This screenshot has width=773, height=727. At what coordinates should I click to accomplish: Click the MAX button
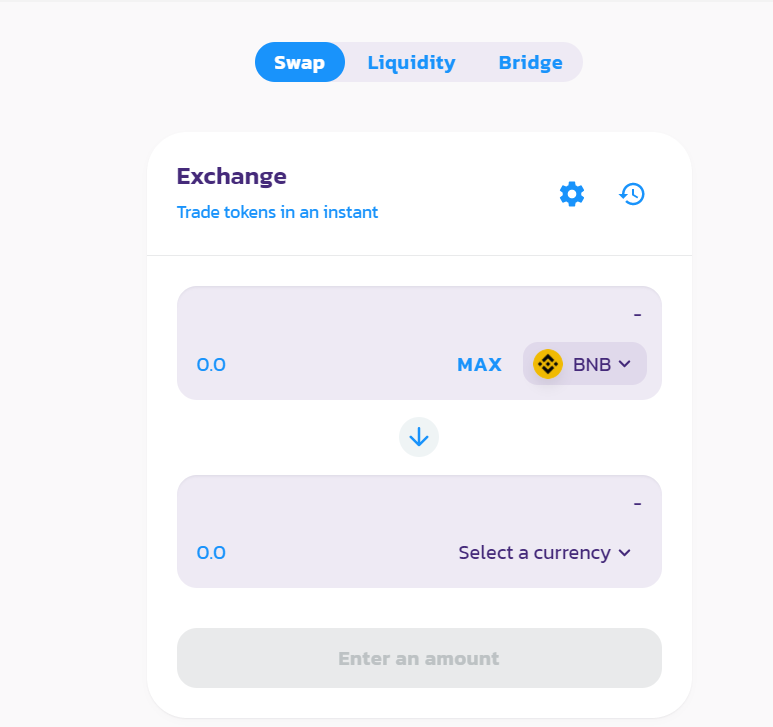479,364
